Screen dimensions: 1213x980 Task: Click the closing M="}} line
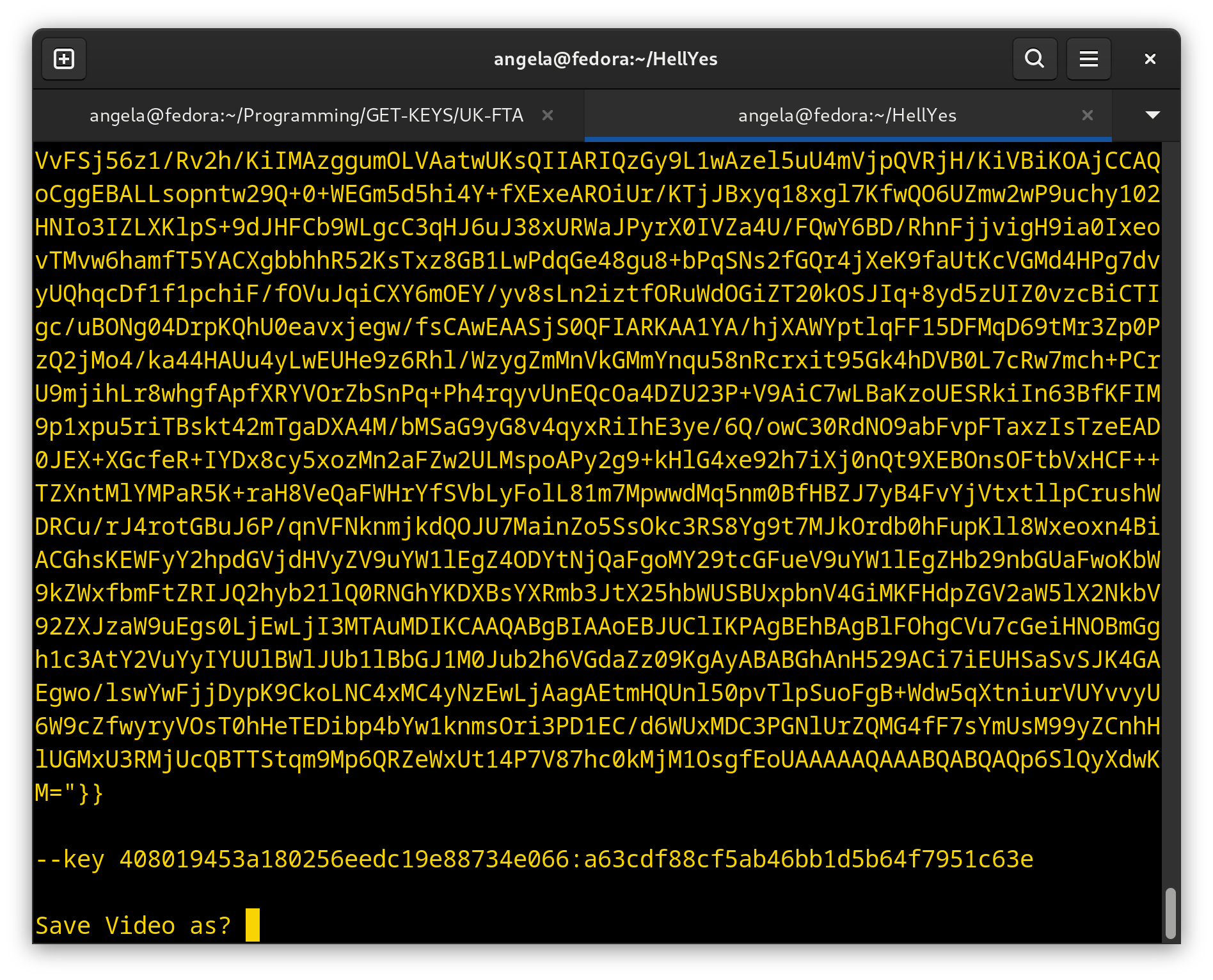pyautogui.click(x=69, y=793)
